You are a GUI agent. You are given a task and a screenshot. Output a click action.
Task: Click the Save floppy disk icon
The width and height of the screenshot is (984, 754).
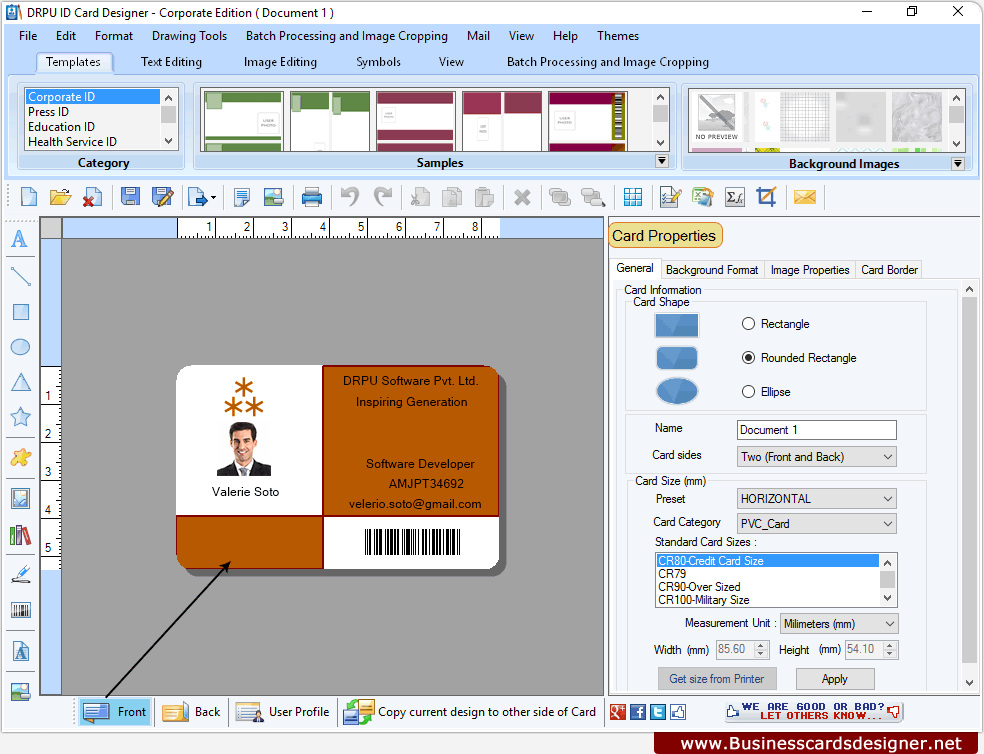pos(130,197)
